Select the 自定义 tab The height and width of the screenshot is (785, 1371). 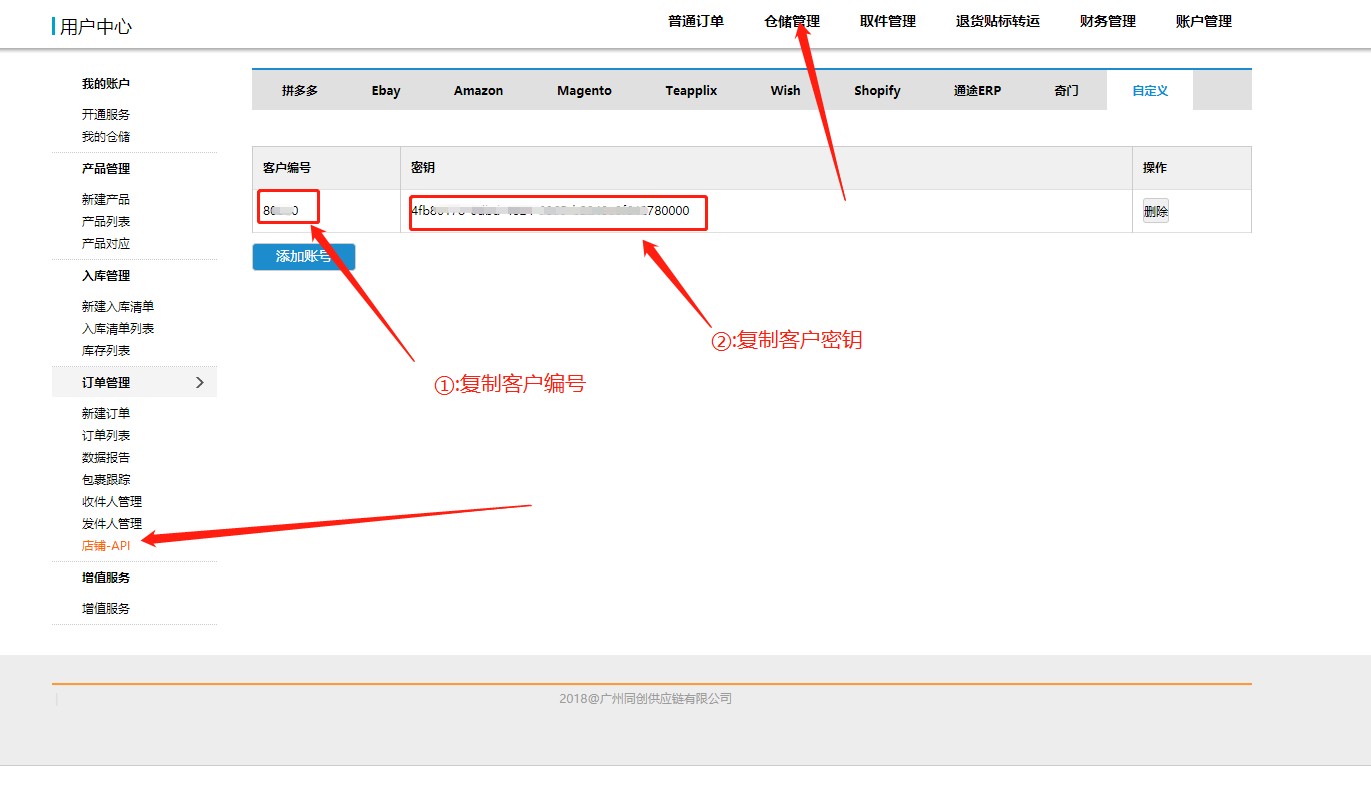point(1149,90)
